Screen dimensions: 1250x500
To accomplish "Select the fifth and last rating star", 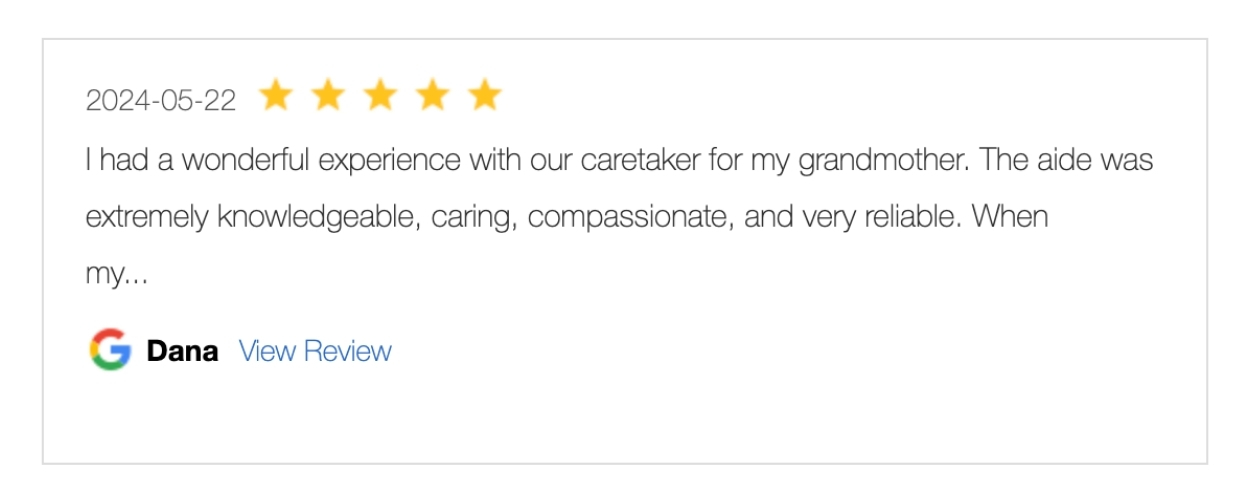I will pos(485,96).
